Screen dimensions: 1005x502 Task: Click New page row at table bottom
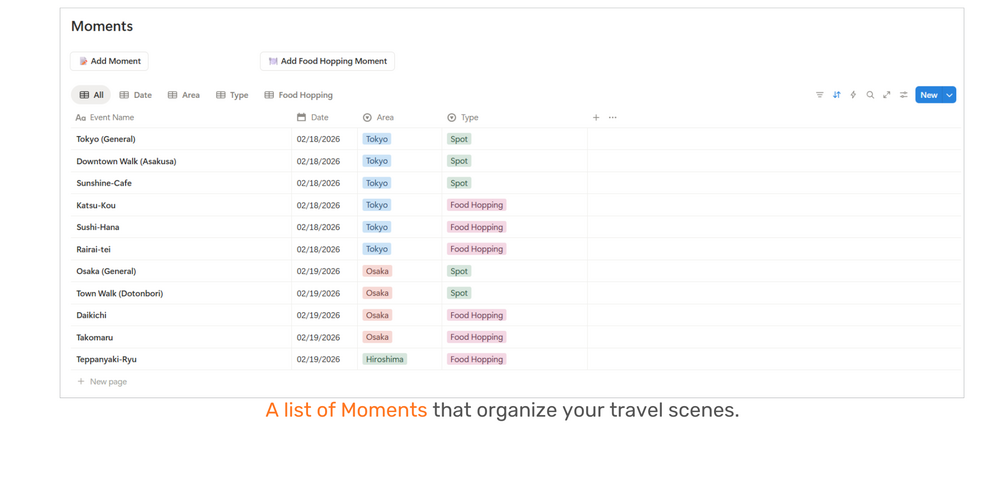pyautogui.click(x=103, y=382)
